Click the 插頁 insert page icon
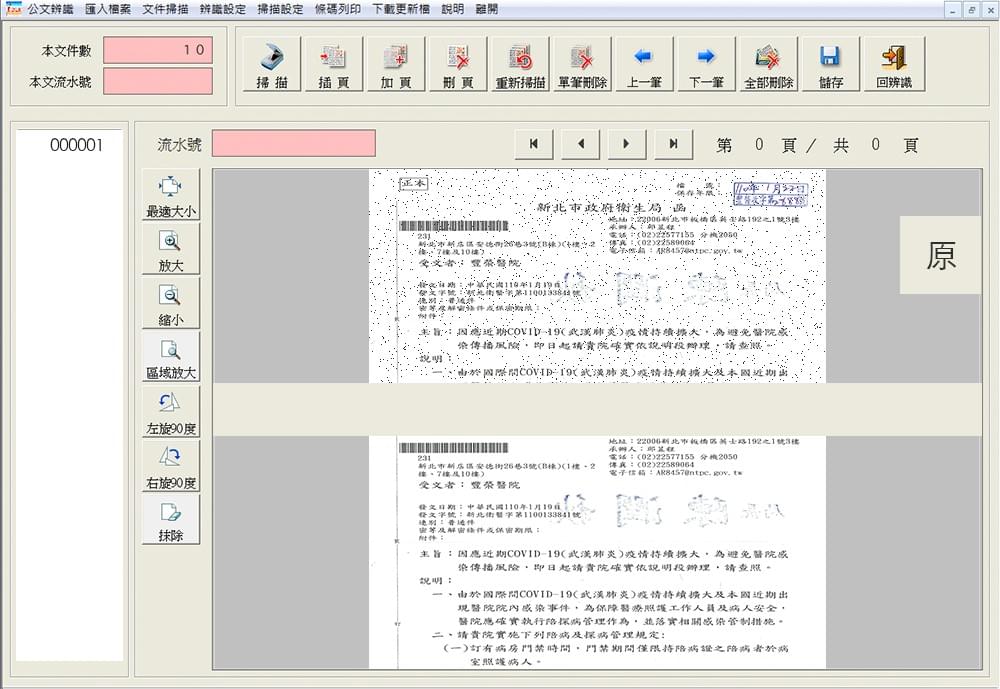 point(333,65)
